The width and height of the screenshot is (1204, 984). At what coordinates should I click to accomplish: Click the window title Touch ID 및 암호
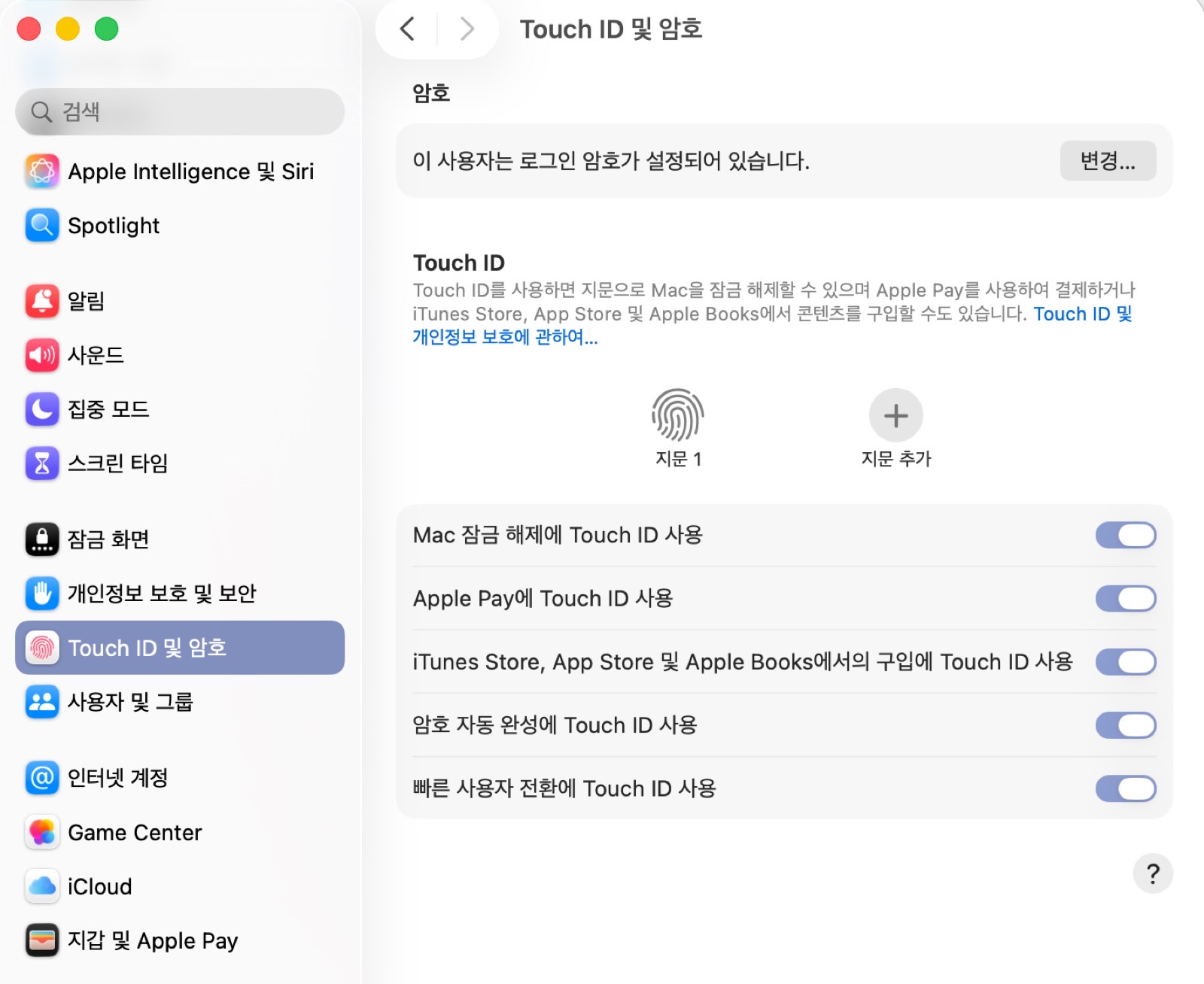(x=611, y=29)
